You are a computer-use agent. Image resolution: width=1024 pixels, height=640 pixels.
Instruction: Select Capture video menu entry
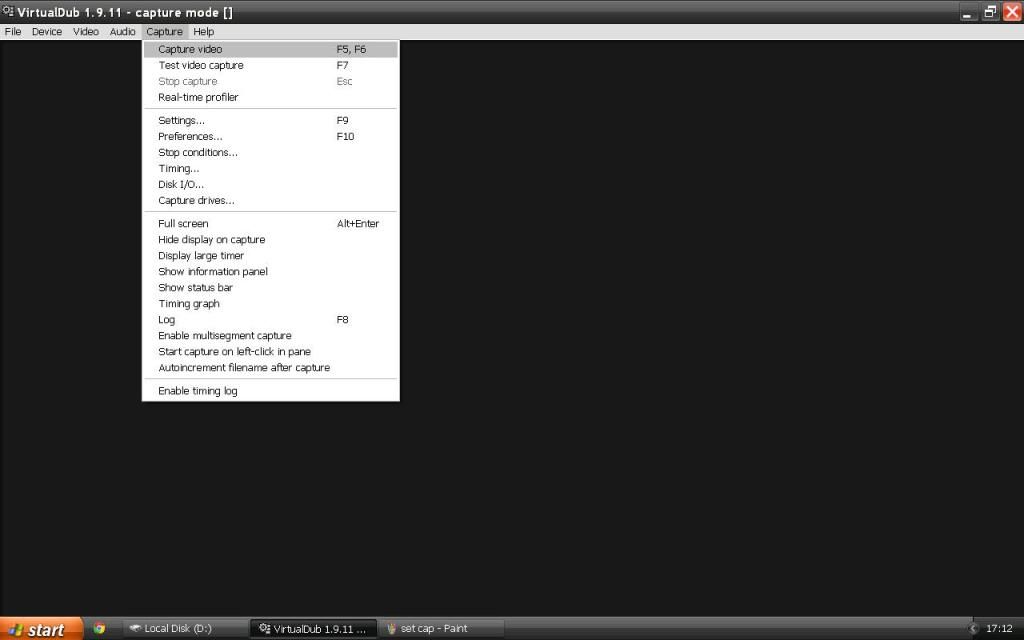[190, 49]
